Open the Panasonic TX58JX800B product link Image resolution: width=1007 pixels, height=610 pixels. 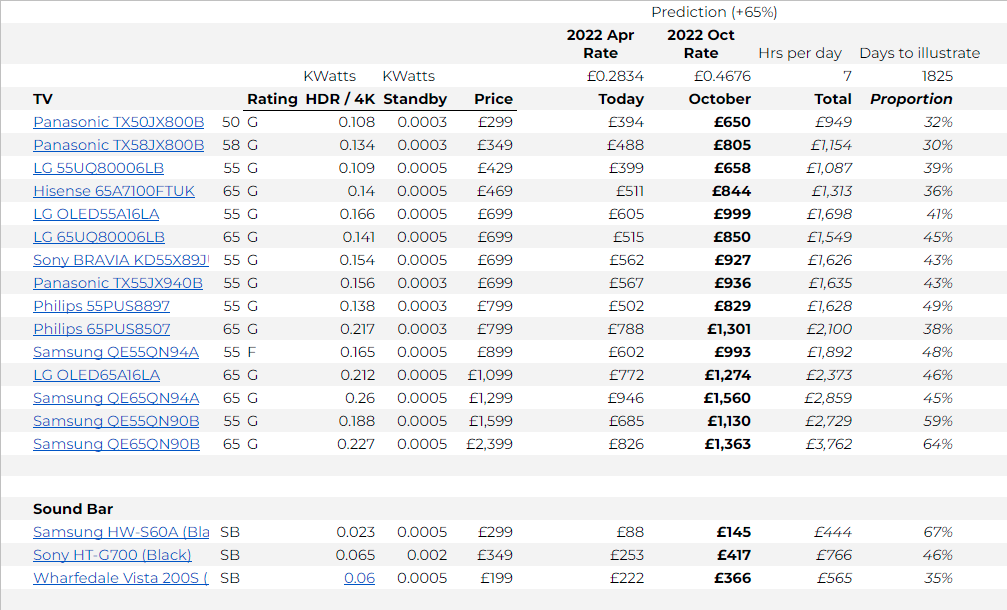(118, 145)
